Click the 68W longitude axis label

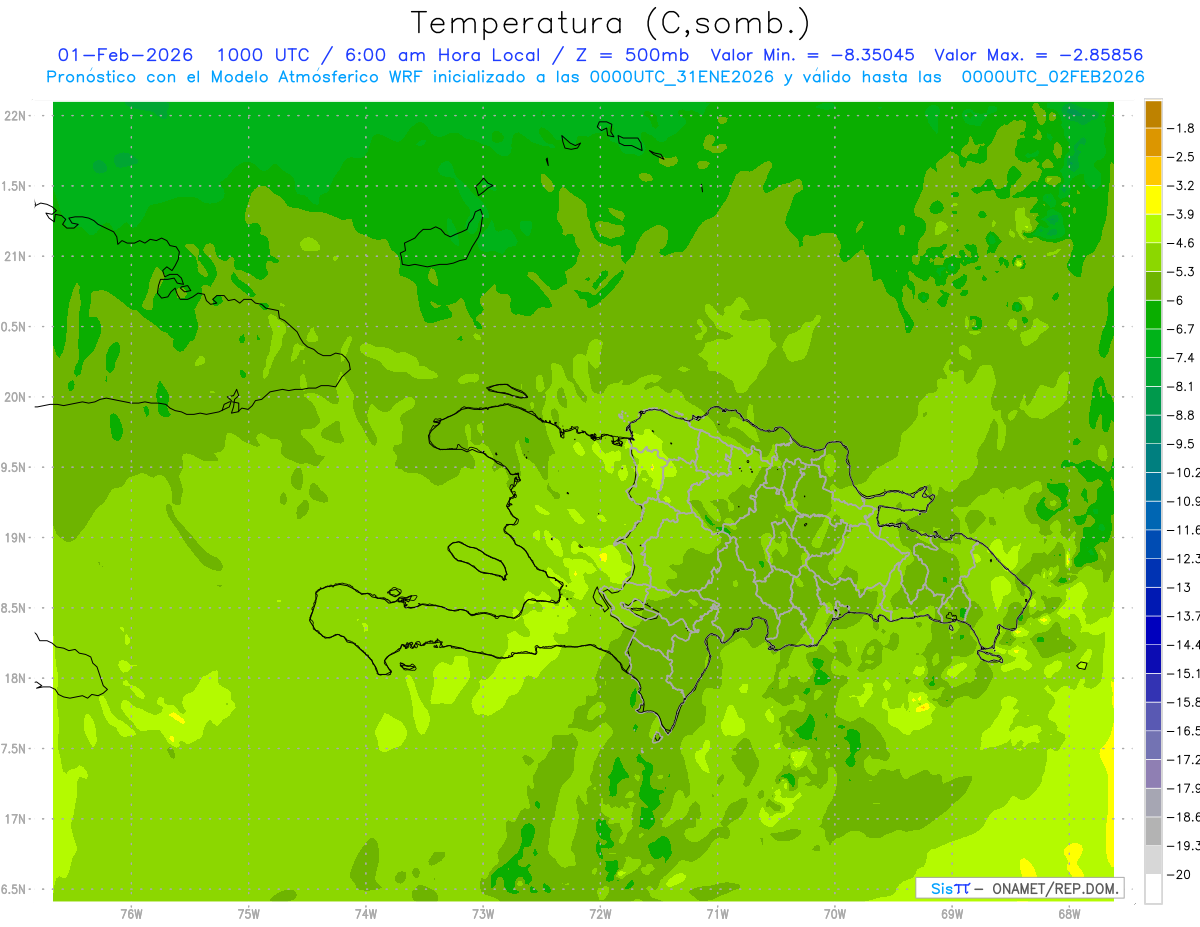pos(1069,913)
